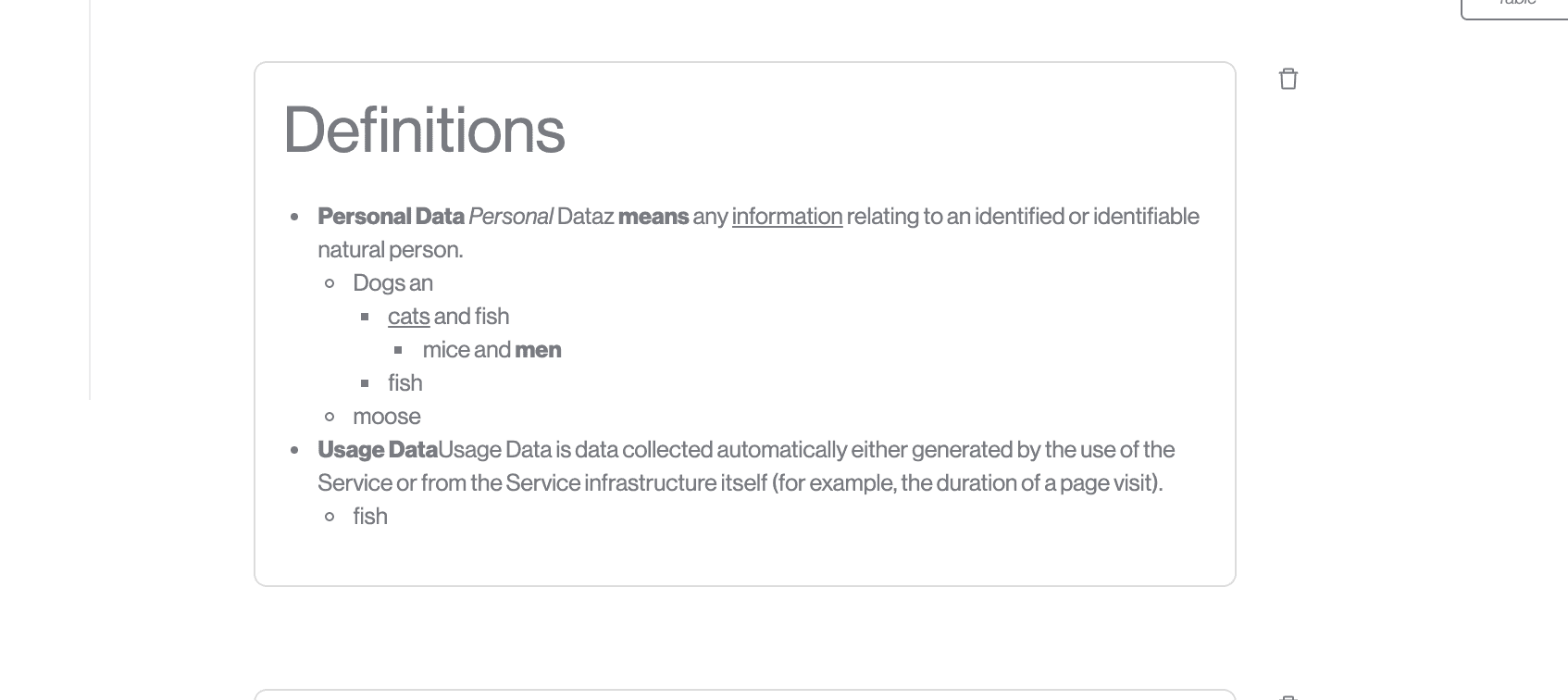Click the bold Usage Data term

coord(378,449)
